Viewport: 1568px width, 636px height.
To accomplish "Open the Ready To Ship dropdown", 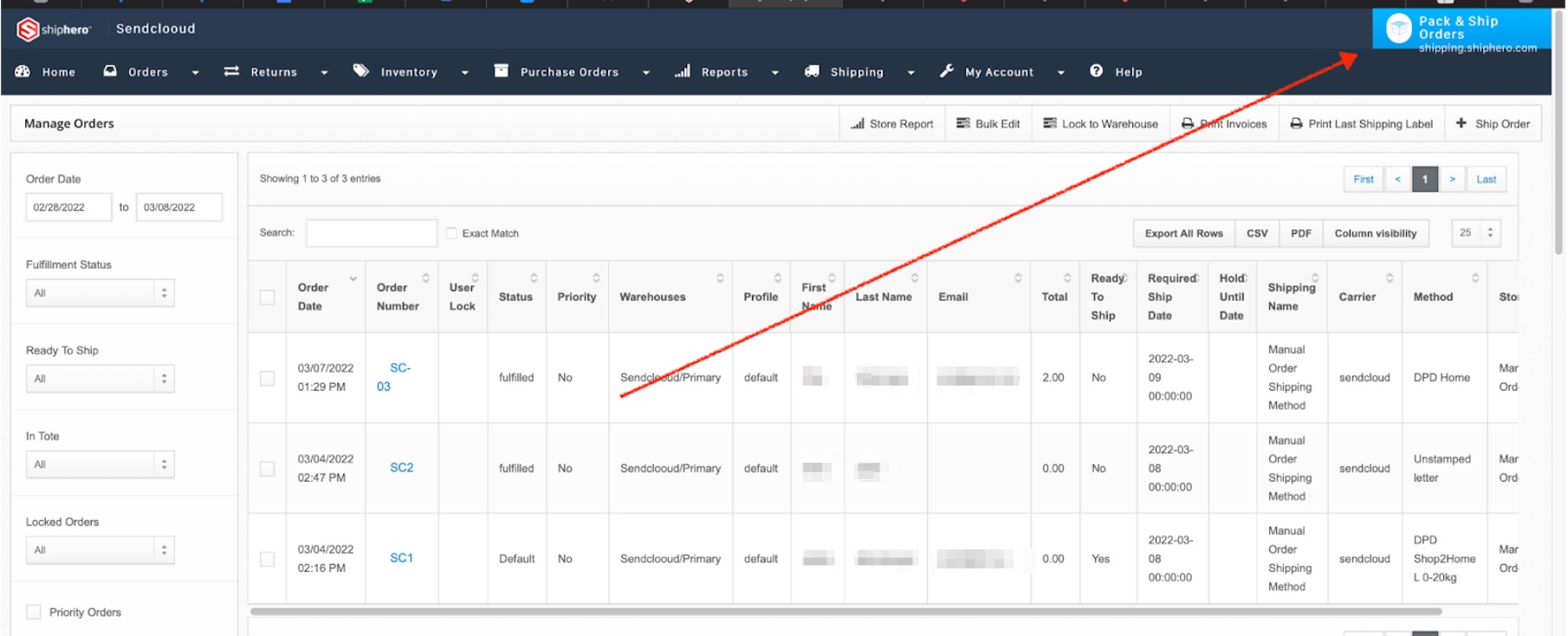I will pyautogui.click(x=100, y=379).
